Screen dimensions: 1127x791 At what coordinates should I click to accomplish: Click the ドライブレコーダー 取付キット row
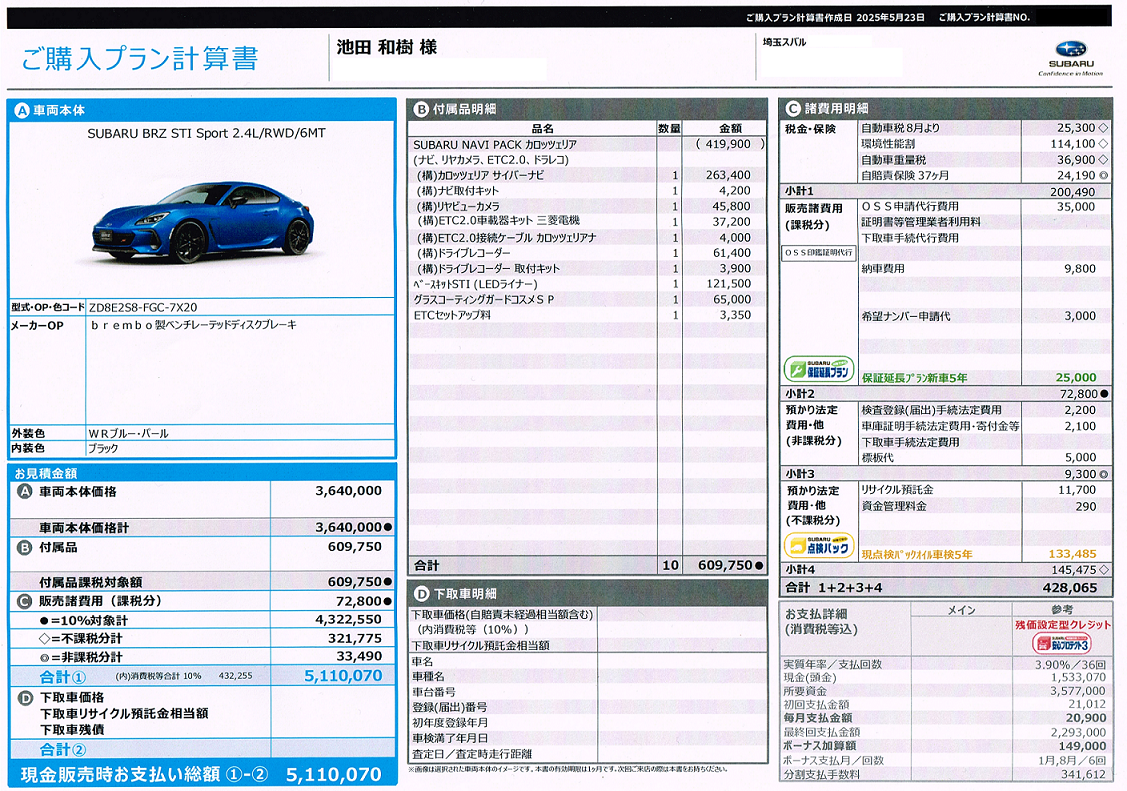[587, 269]
